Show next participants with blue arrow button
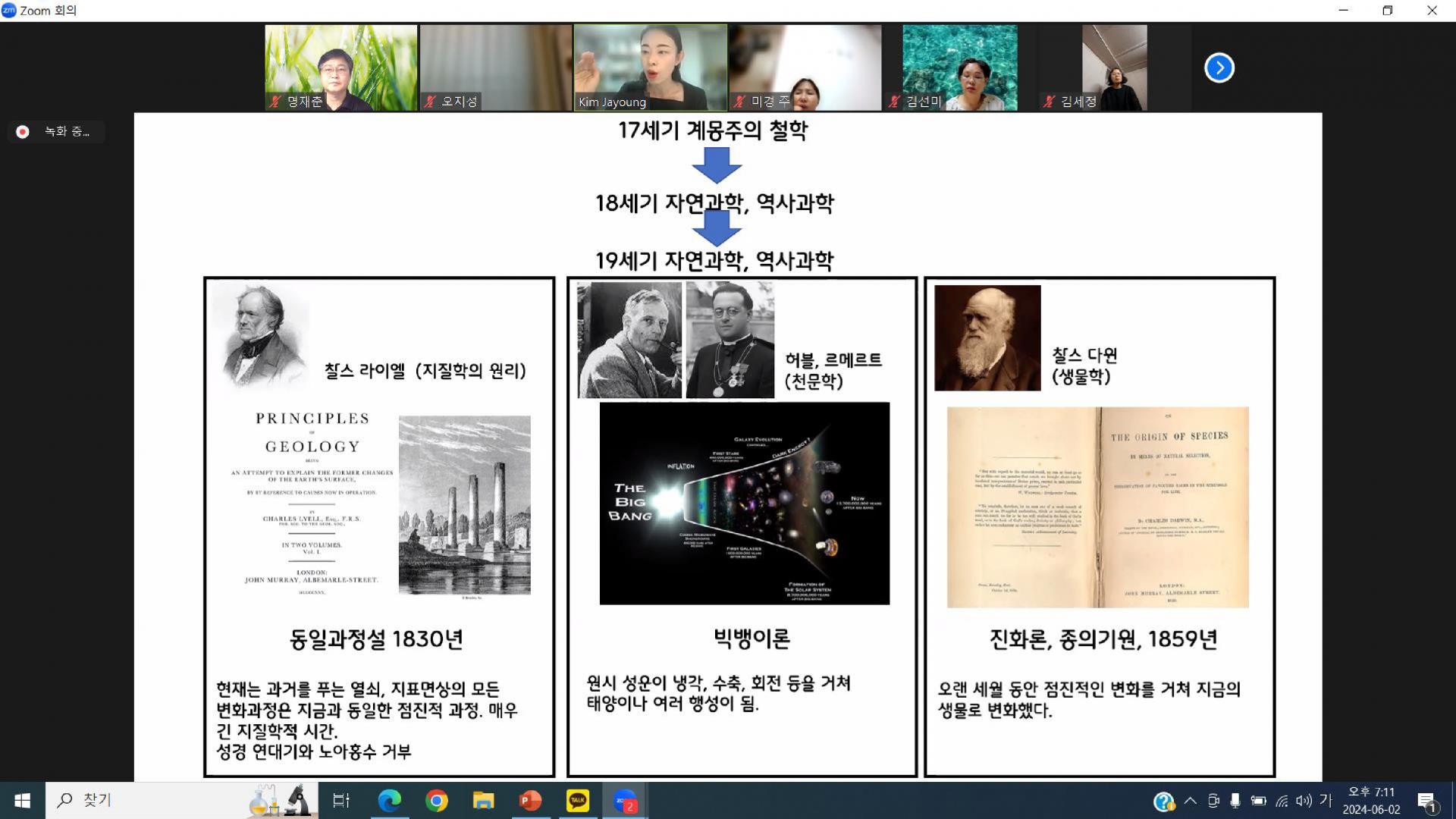The image size is (1456, 819). pyautogui.click(x=1219, y=68)
